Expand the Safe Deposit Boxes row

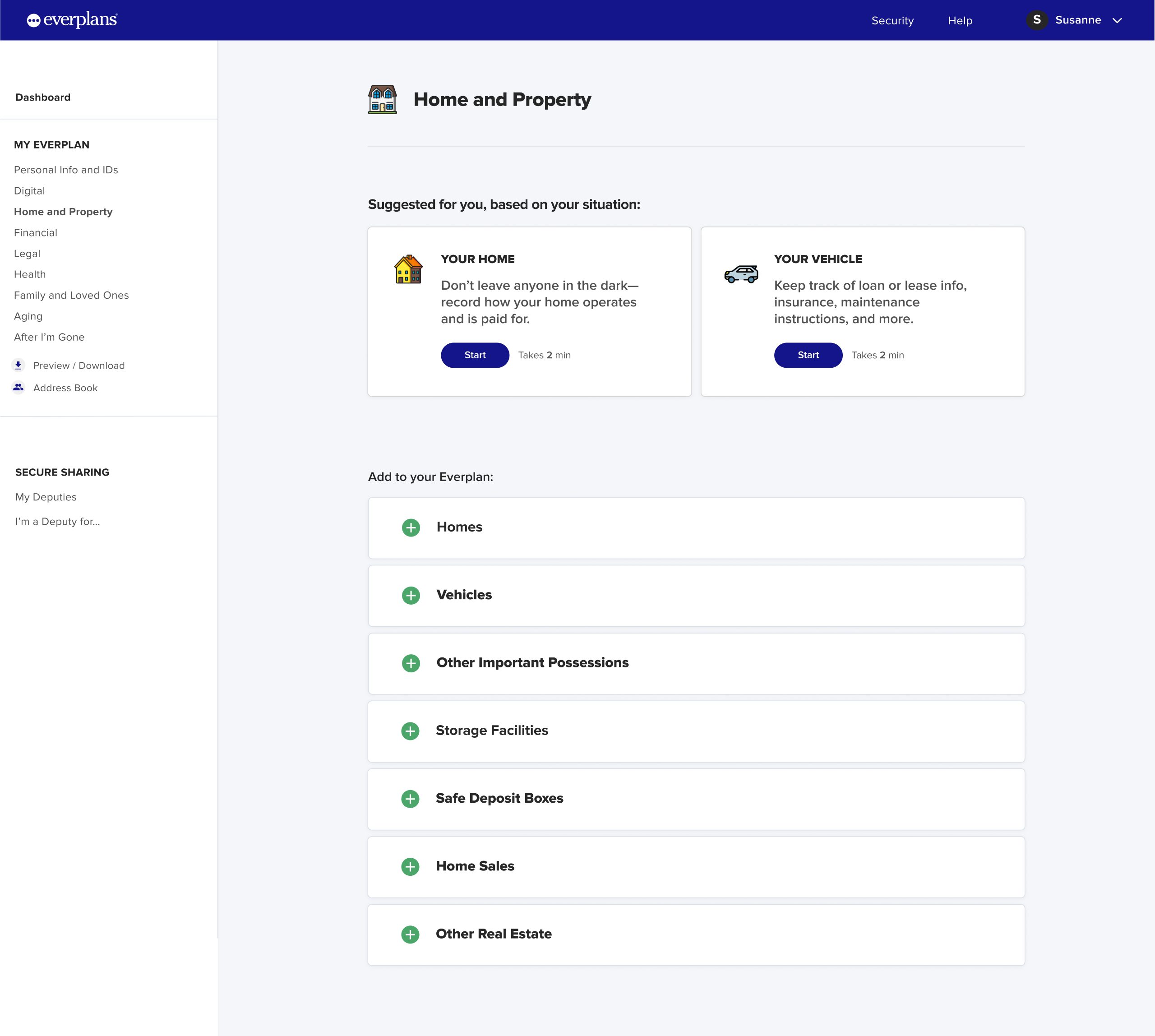696,799
